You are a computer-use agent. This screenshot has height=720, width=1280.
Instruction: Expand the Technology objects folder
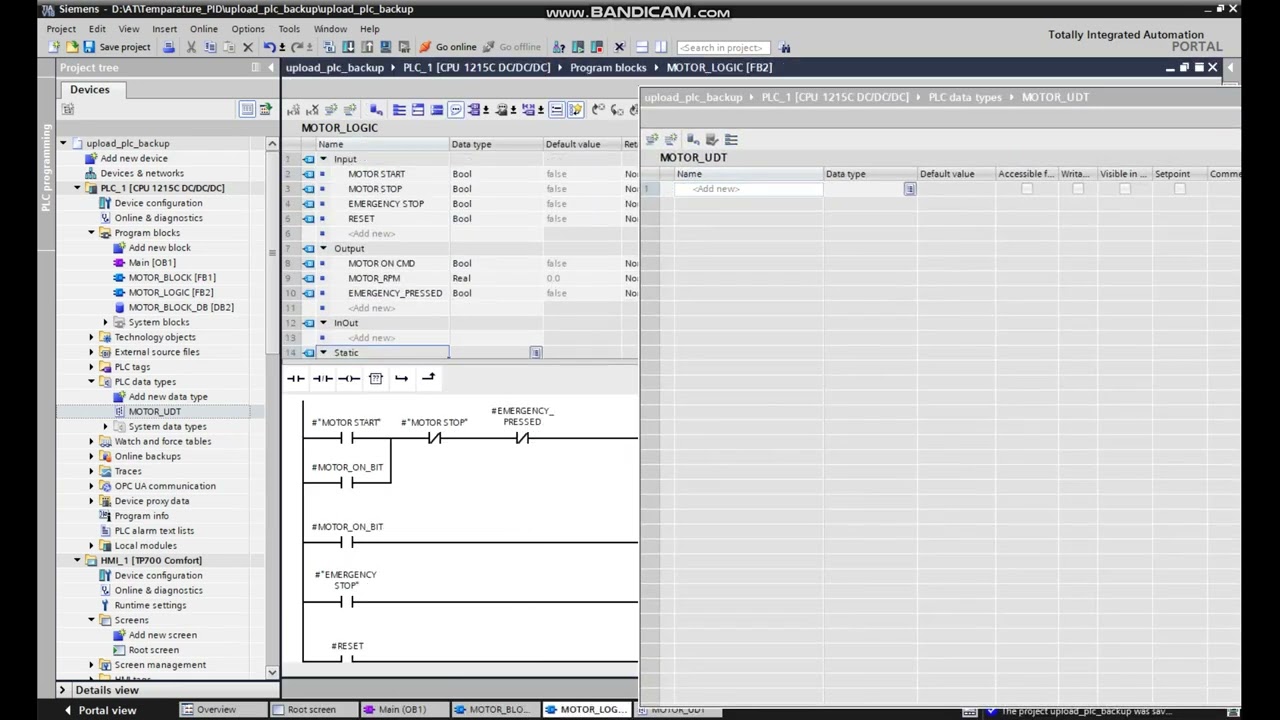click(92, 337)
